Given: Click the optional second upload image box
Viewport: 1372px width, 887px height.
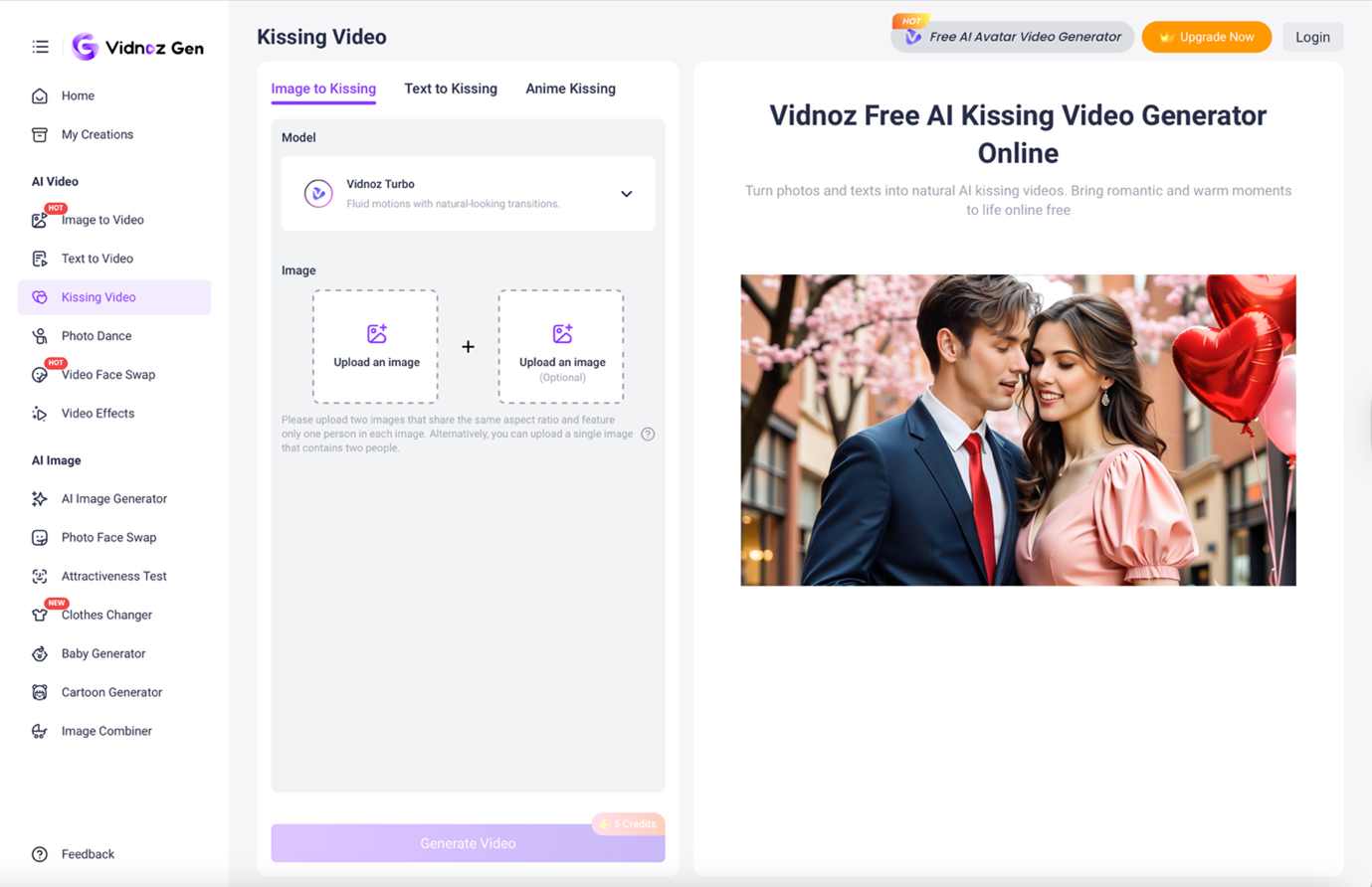Looking at the screenshot, I should (x=561, y=347).
